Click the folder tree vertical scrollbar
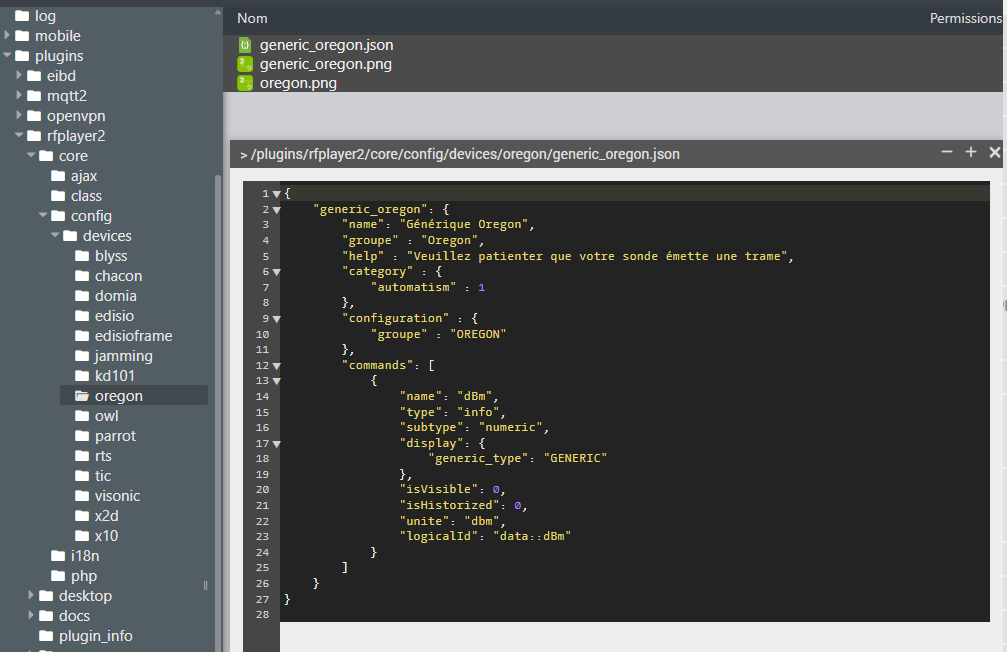 click(x=218, y=411)
